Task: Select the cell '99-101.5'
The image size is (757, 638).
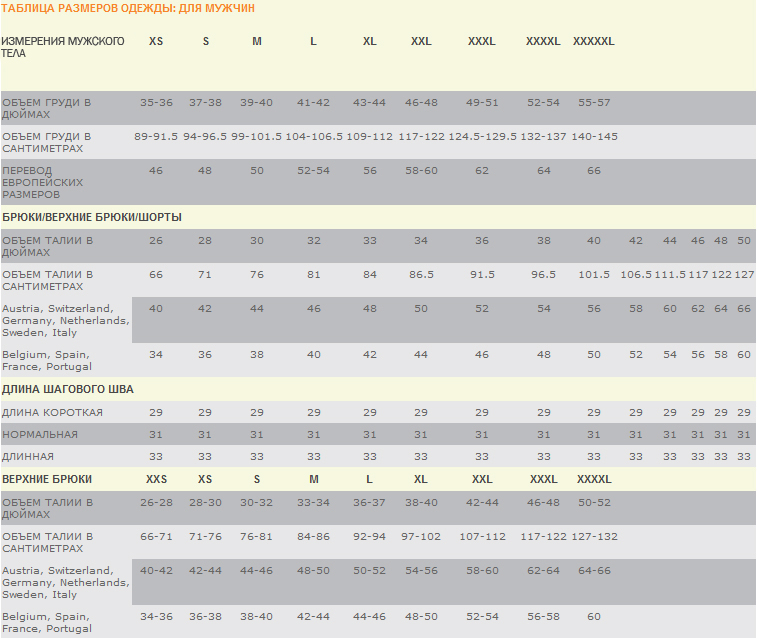Action: pyautogui.click(x=256, y=137)
